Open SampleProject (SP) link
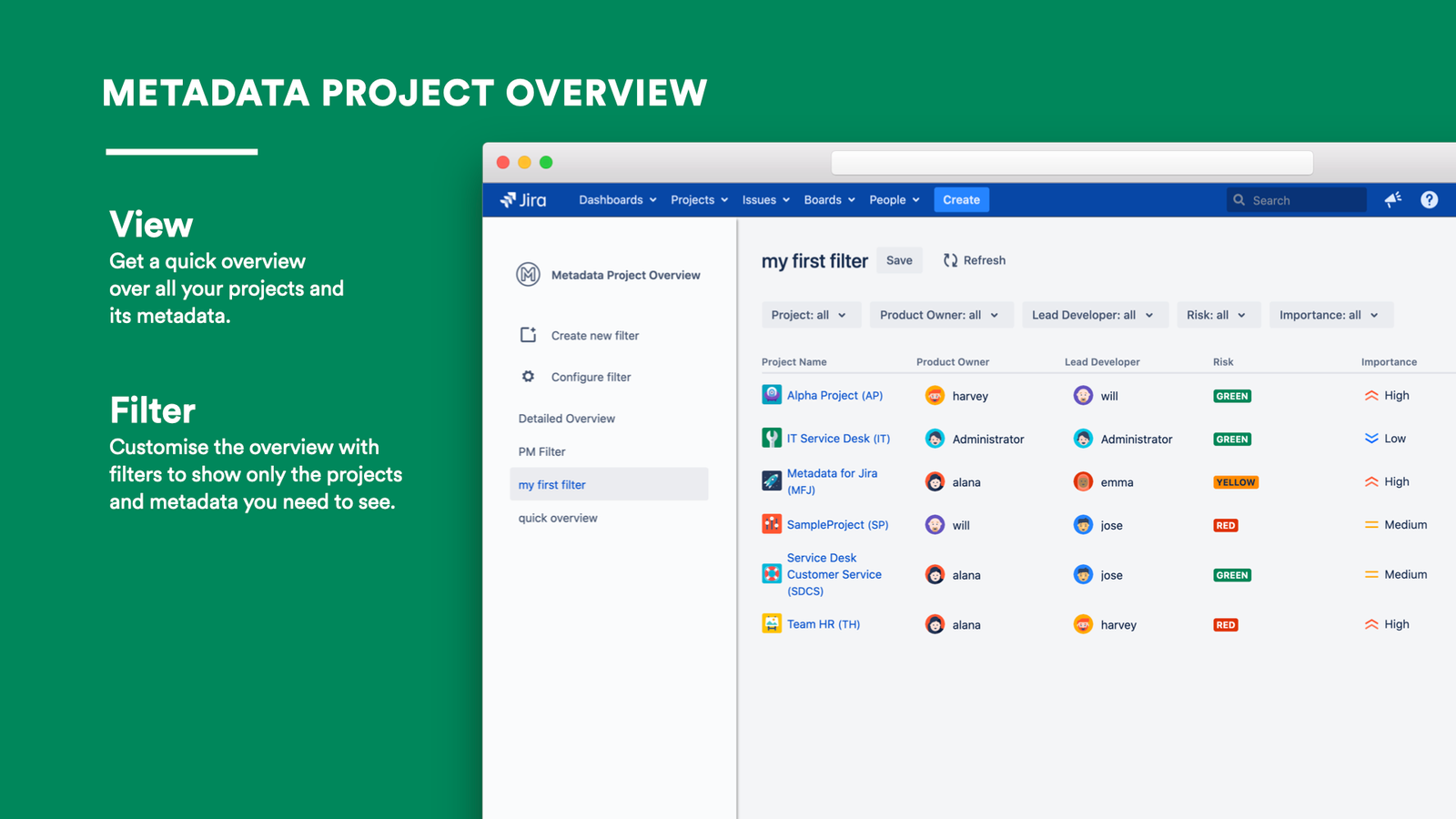The height and width of the screenshot is (819, 1456). 837,525
